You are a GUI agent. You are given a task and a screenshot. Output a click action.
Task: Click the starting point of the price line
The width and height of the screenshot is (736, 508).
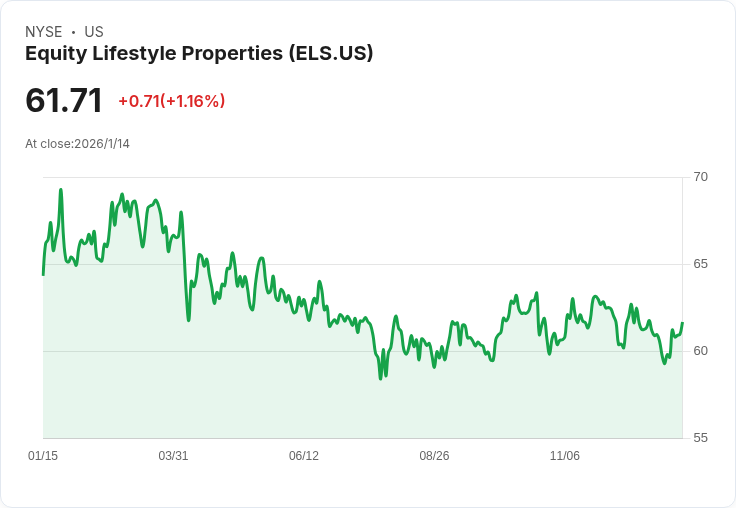tap(43, 274)
